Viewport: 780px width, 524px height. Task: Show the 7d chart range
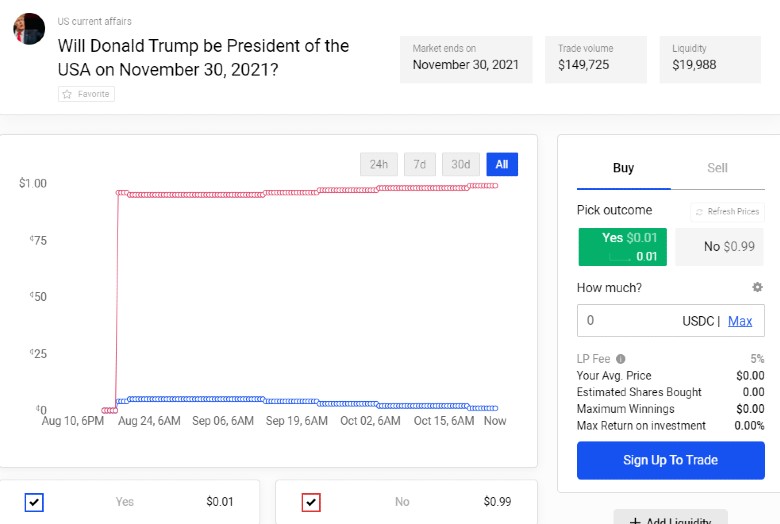(420, 164)
